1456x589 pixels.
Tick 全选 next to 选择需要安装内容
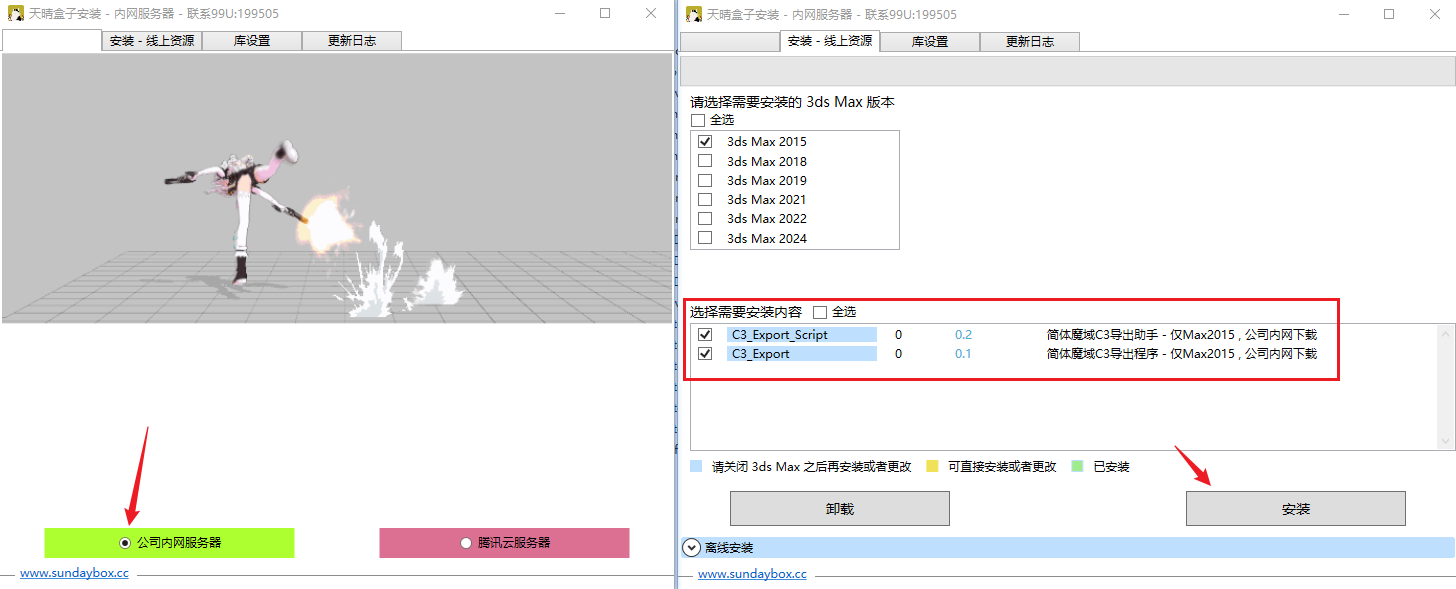820,312
